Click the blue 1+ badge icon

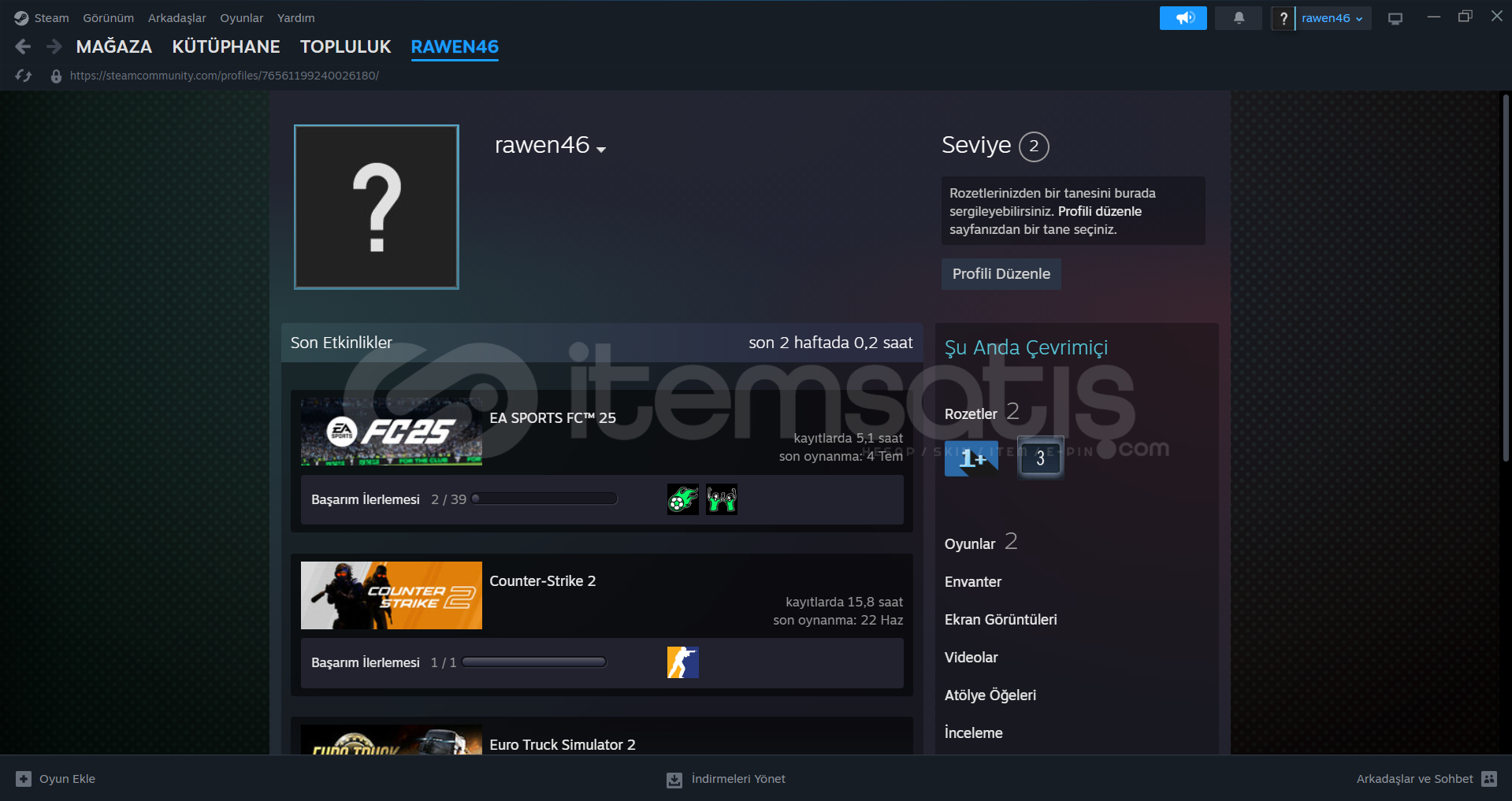pyautogui.click(x=971, y=457)
